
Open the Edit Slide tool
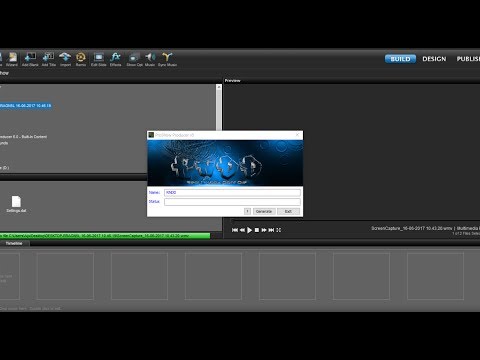point(99,60)
